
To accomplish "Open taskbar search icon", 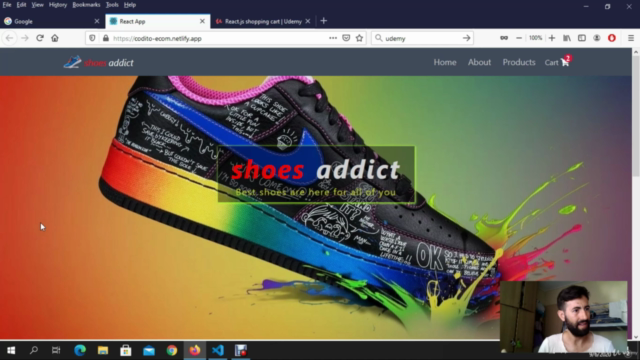I will (x=34, y=350).
